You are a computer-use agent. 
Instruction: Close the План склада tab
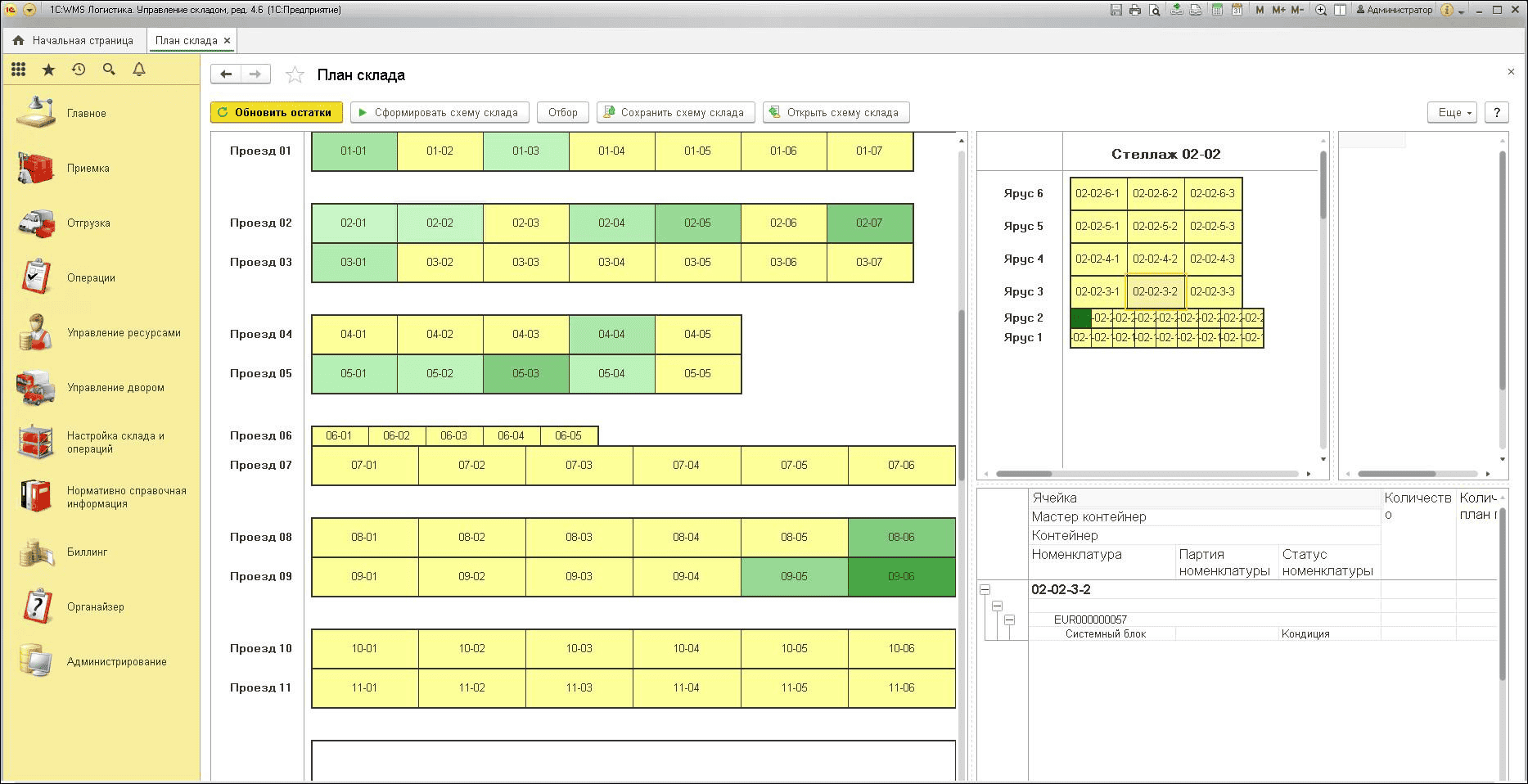[228, 40]
